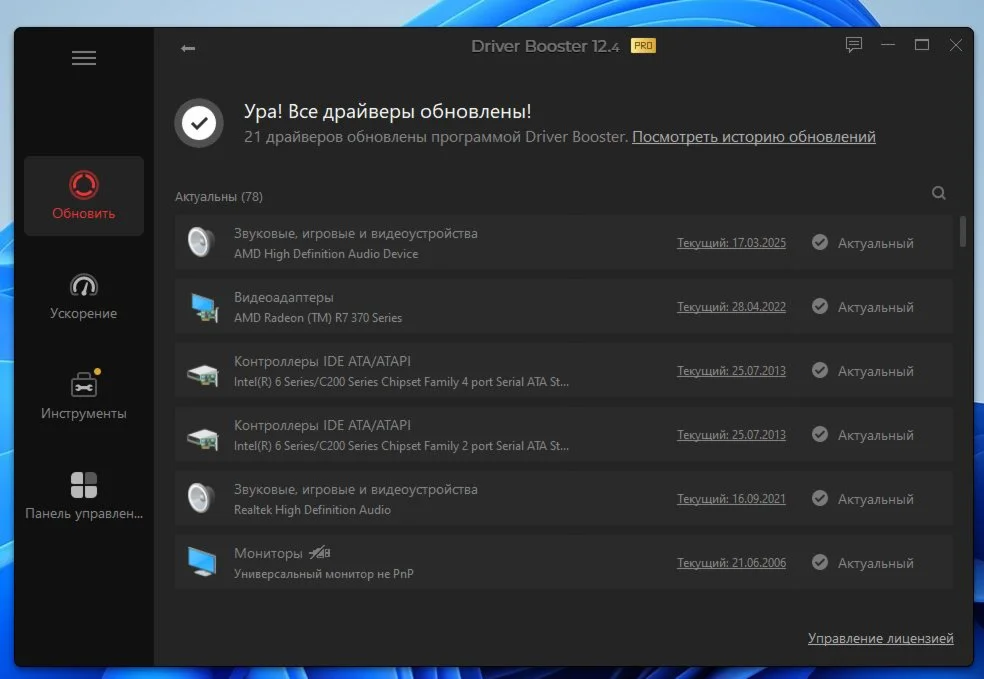Click the AMD High Definition Audio speaker icon
This screenshot has width=984, height=679.
201,242
